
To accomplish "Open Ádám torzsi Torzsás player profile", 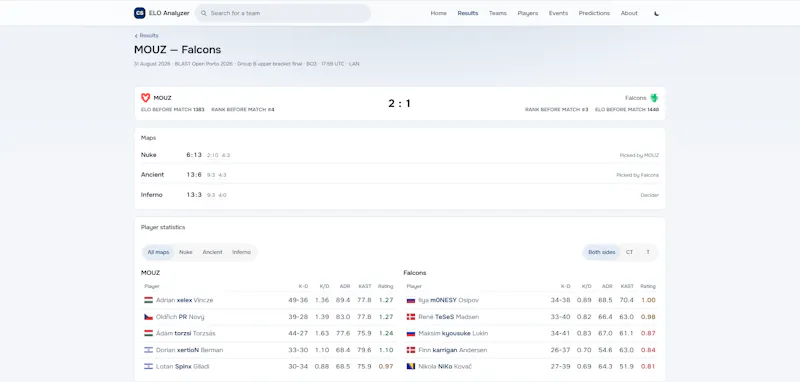I will (x=186, y=334).
